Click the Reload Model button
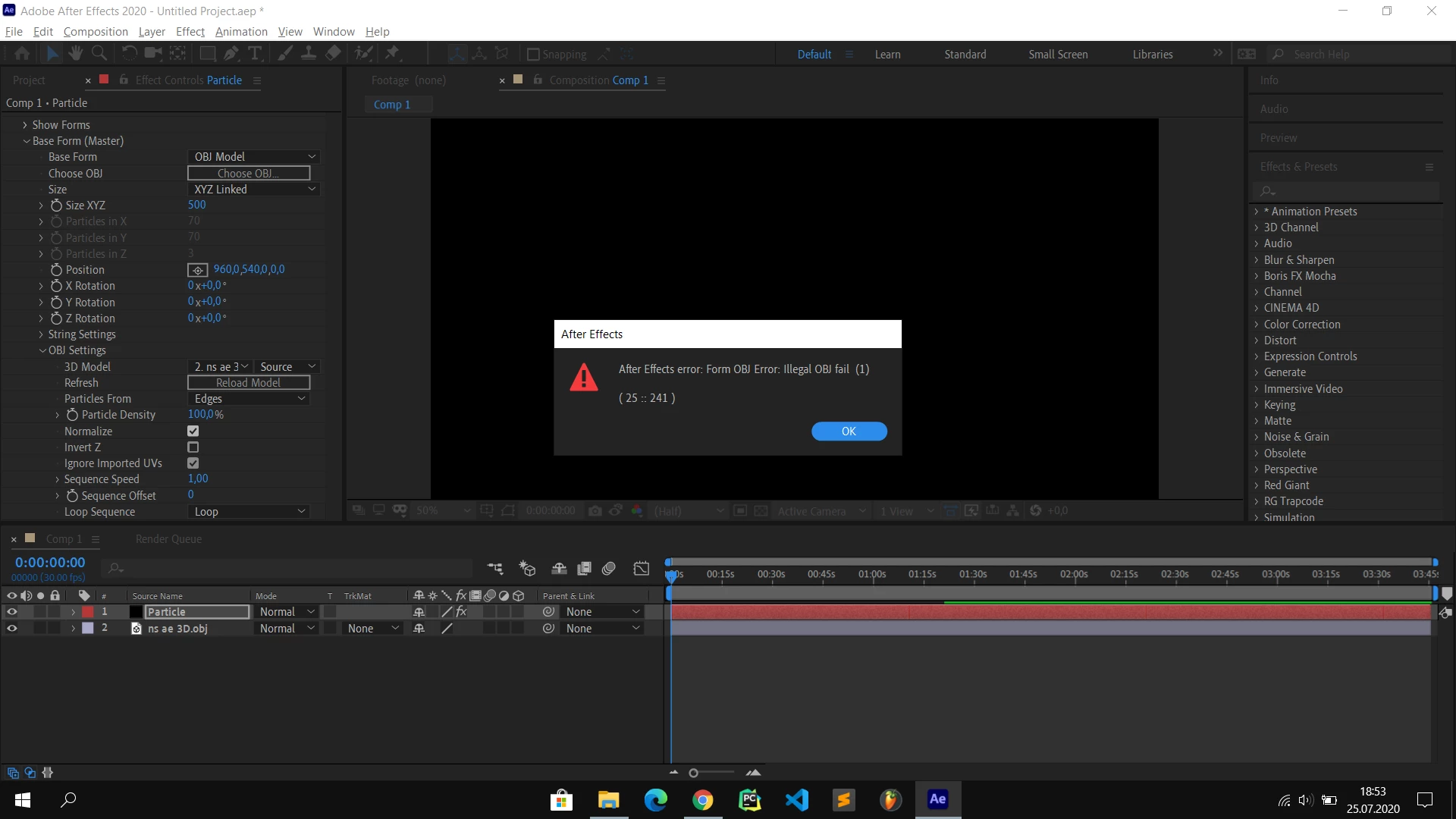 pyautogui.click(x=249, y=383)
